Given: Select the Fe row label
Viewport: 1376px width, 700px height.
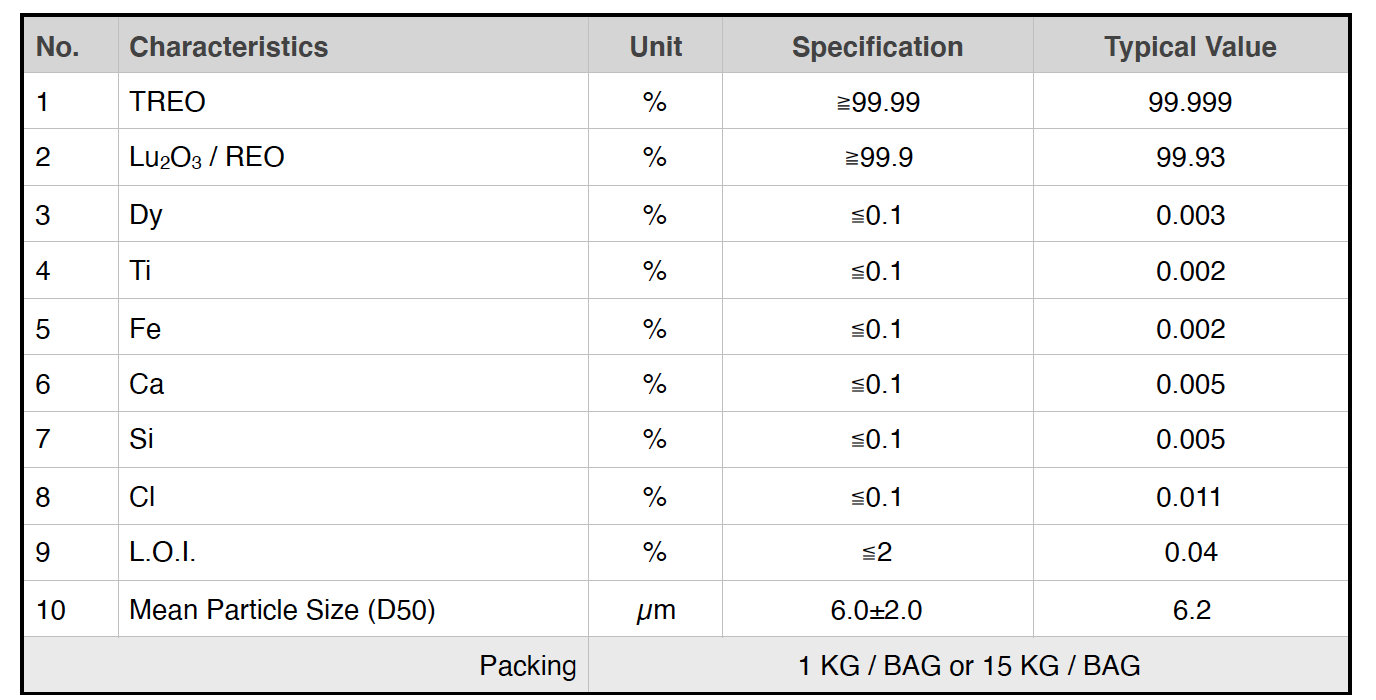Looking at the screenshot, I should click(145, 329).
